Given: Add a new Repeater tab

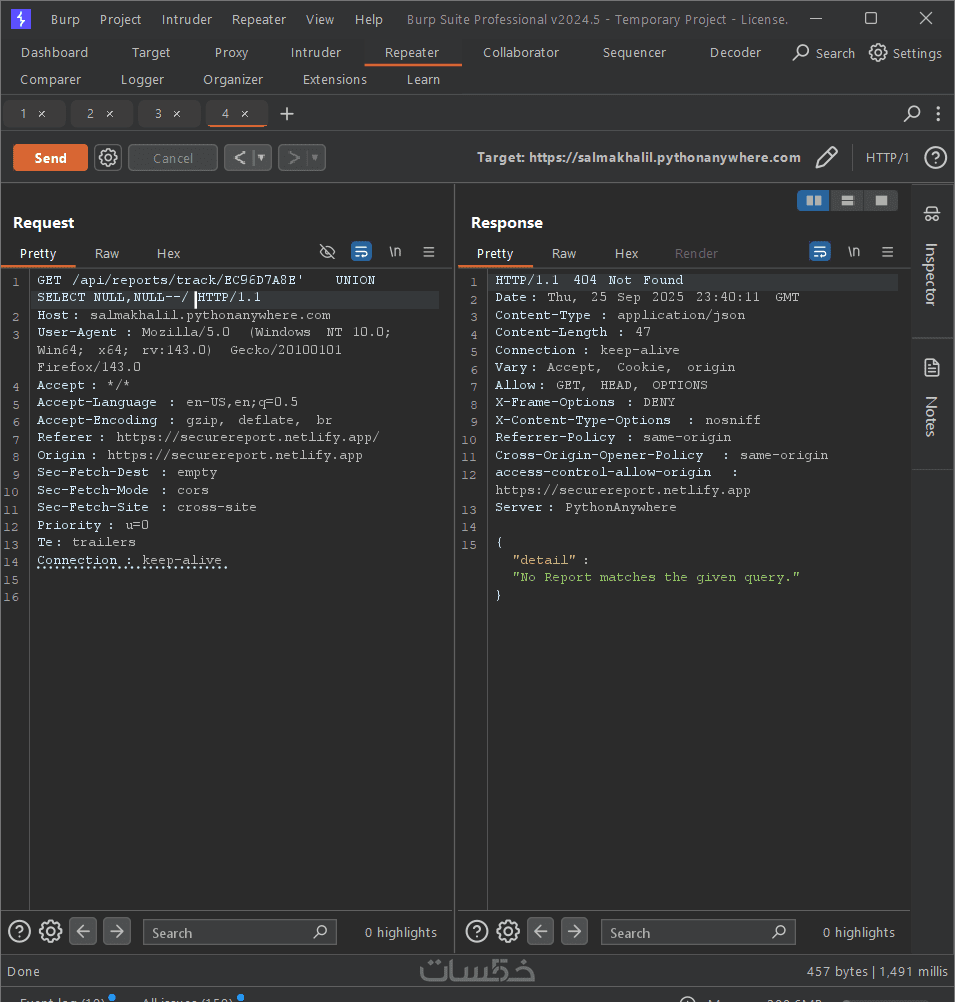Looking at the screenshot, I should tap(287, 114).
